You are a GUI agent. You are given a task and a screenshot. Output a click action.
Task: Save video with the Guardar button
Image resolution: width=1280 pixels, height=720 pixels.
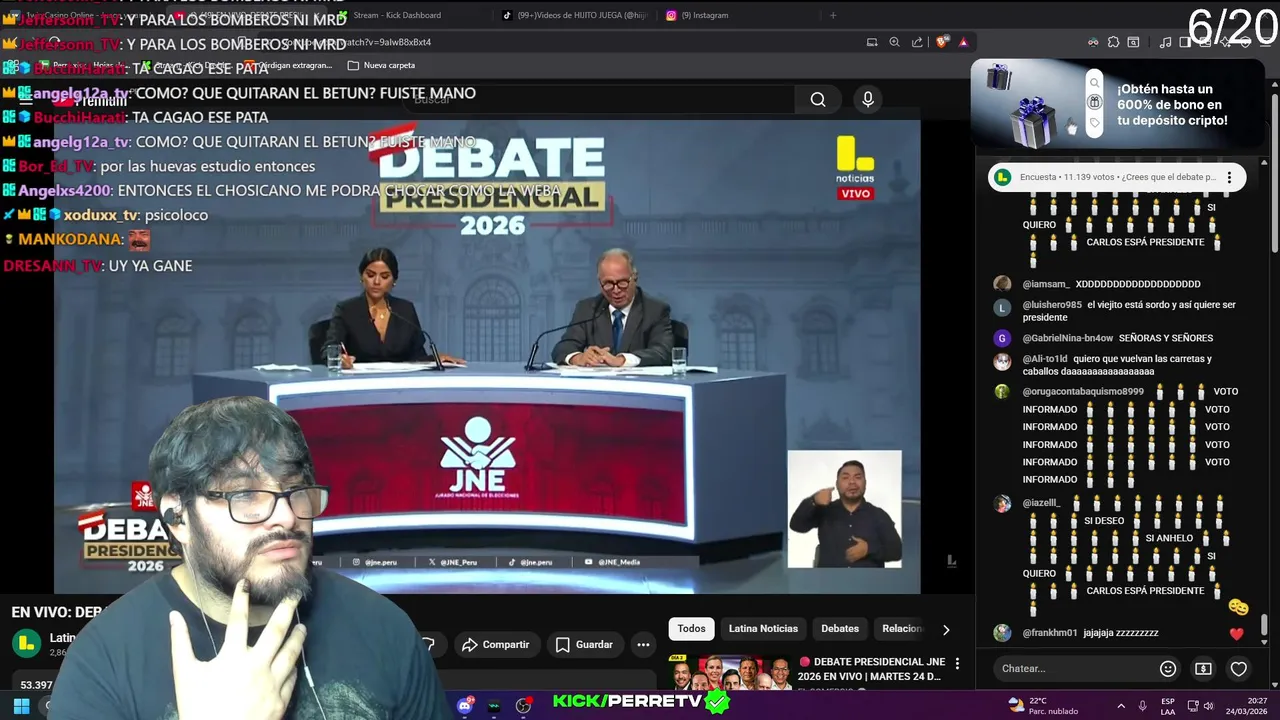click(584, 645)
